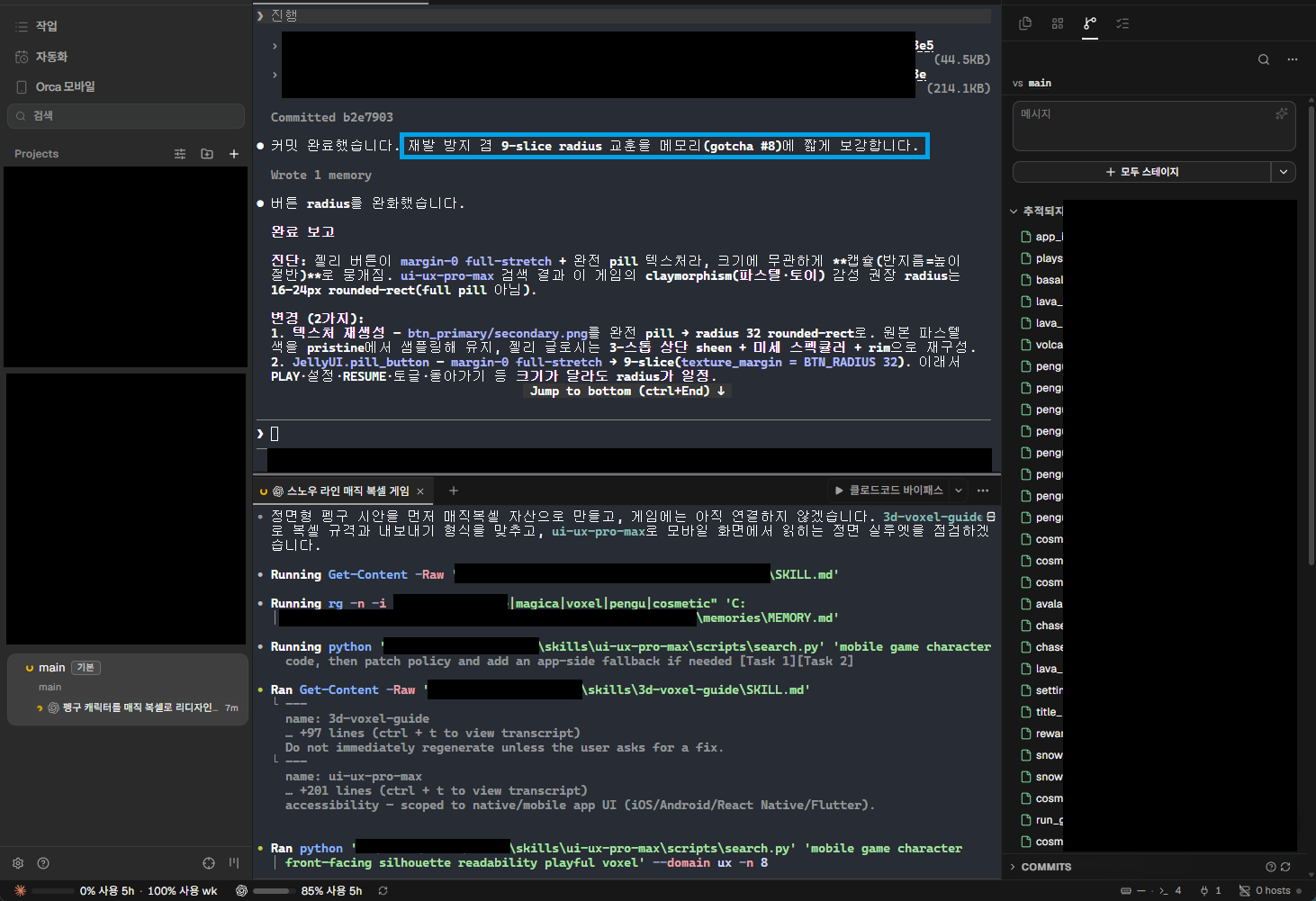Viewport: 1316px width, 901px height.
Task: Close the 스노우 라인 매직 복셀 게임 tab
Action: tap(420, 491)
